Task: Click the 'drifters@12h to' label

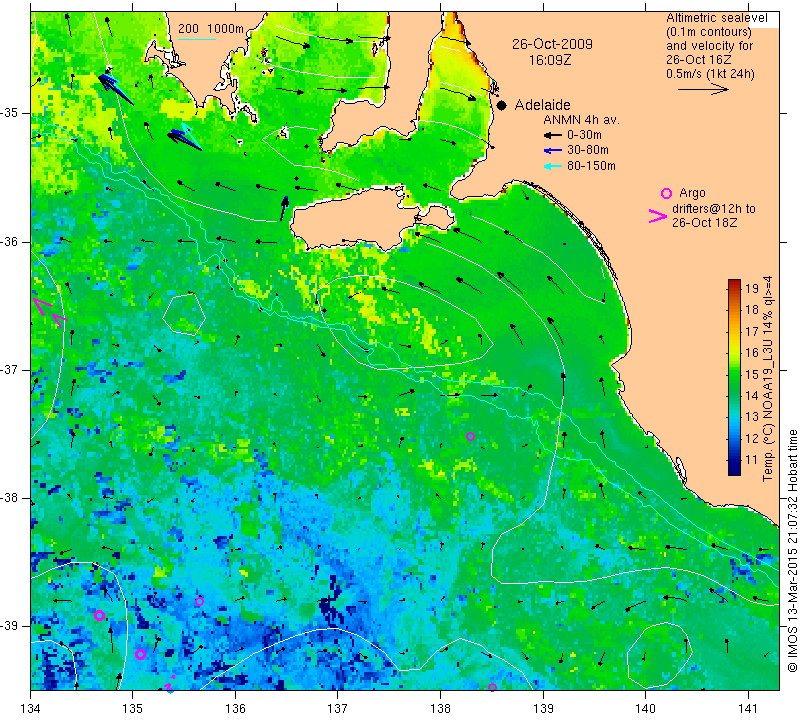Action: point(713,209)
